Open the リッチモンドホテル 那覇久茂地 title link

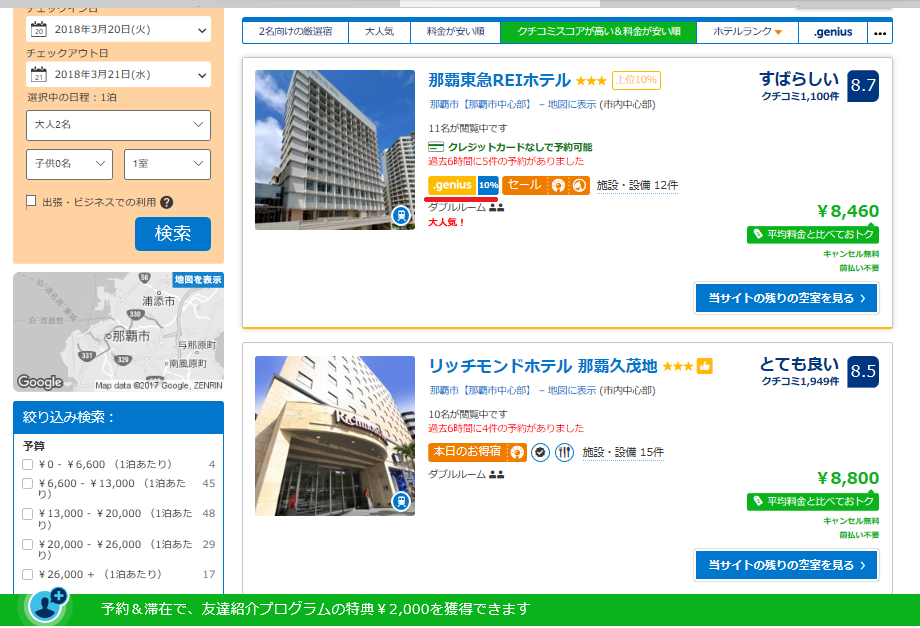tap(543, 366)
